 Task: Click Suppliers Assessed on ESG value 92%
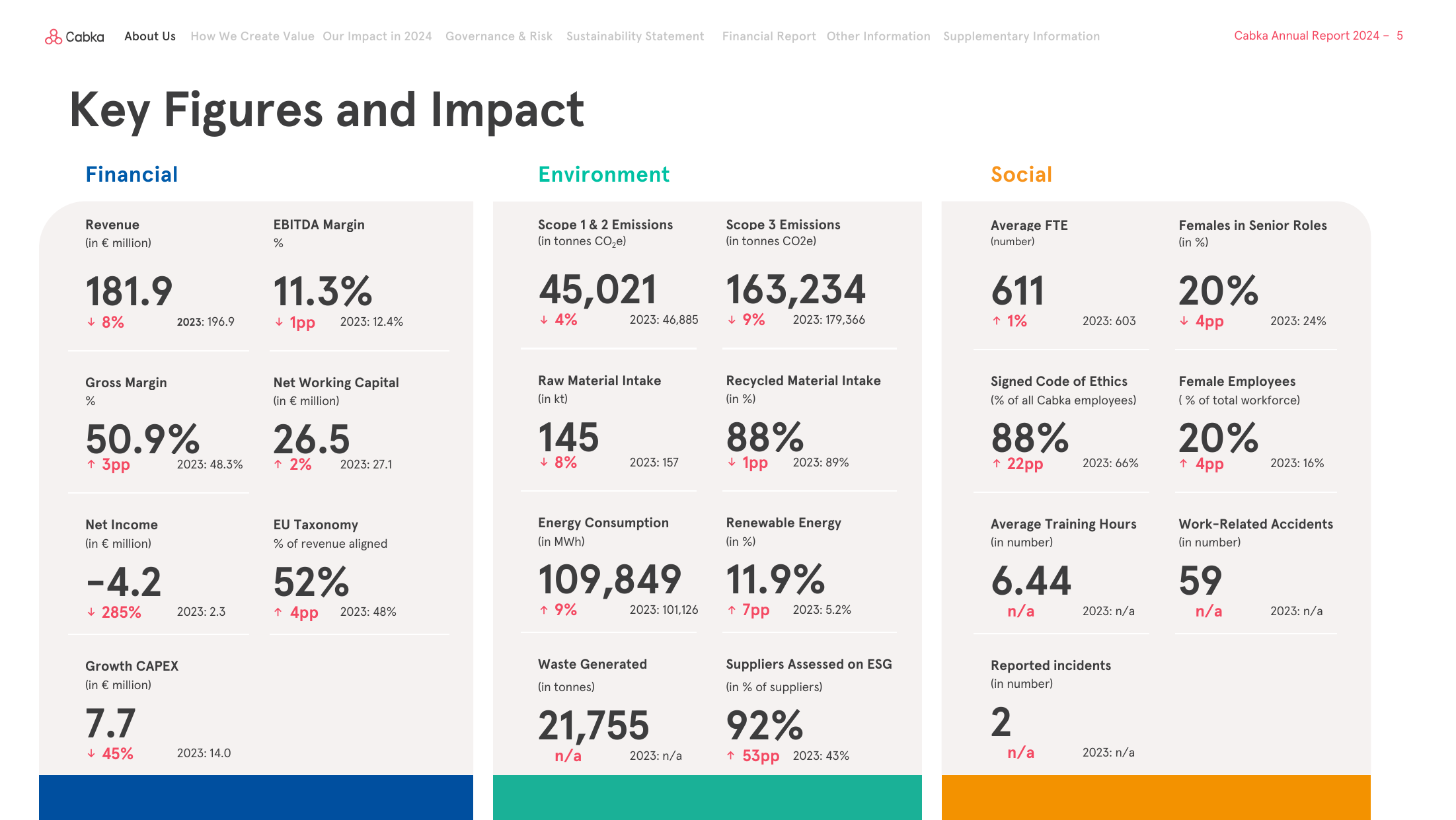[x=765, y=726]
